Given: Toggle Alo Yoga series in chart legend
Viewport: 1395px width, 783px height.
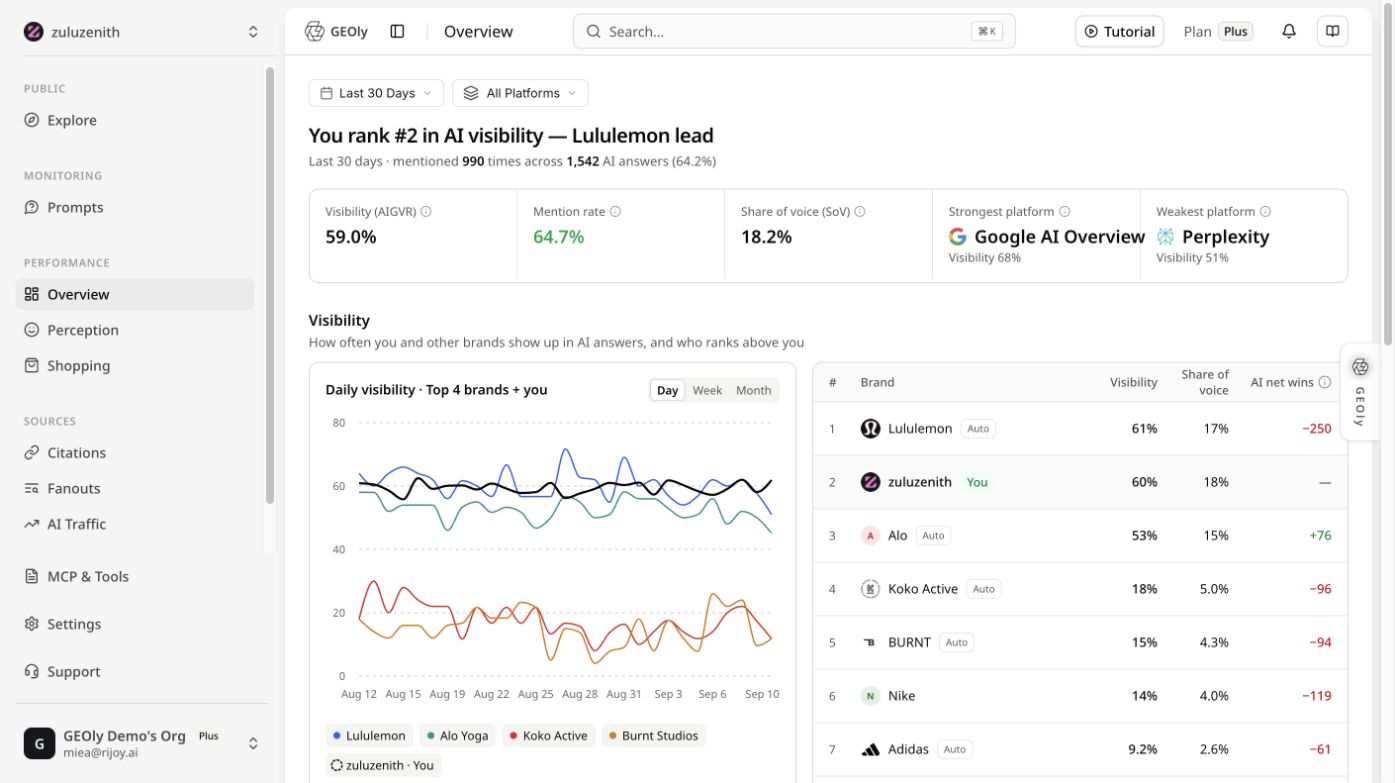Looking at the screenshot, I should coord(457,736).
